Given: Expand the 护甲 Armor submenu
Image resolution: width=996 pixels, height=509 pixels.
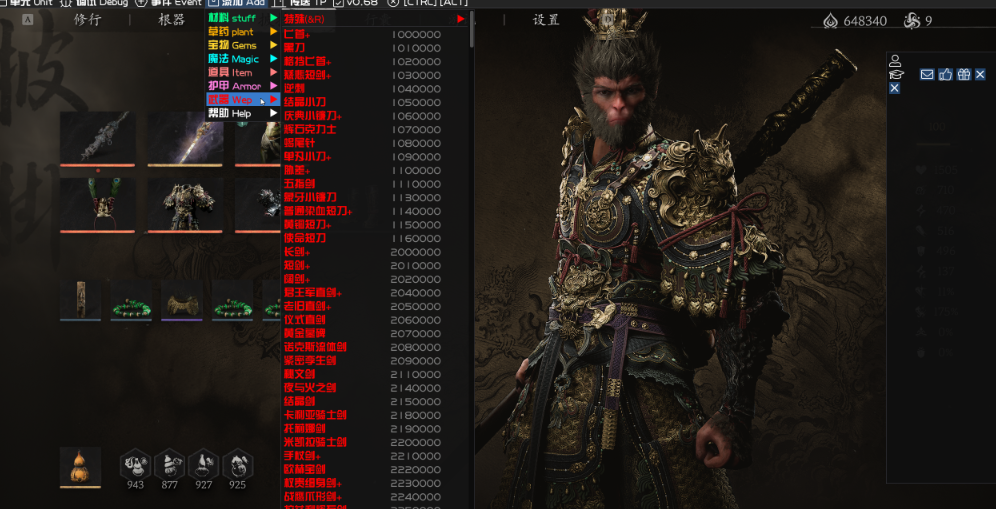Looking at the screenshot, I should pos(243,86).
